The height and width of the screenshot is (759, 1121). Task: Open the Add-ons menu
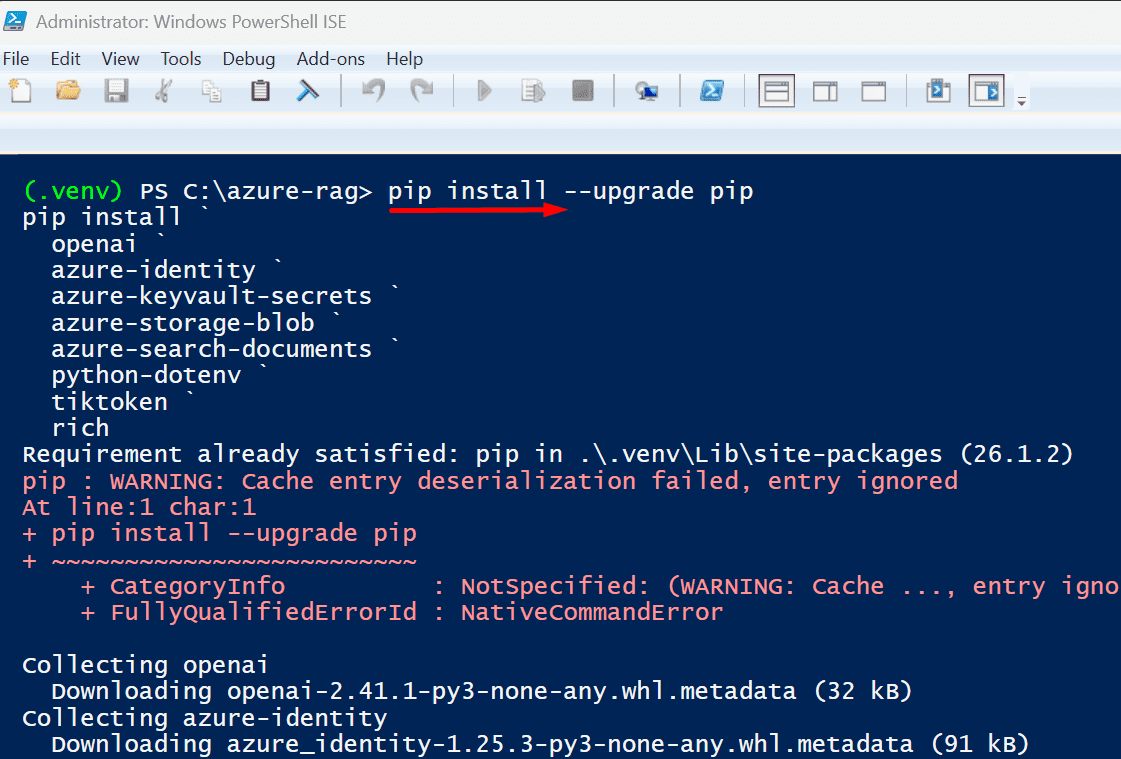tap(330, 59)
